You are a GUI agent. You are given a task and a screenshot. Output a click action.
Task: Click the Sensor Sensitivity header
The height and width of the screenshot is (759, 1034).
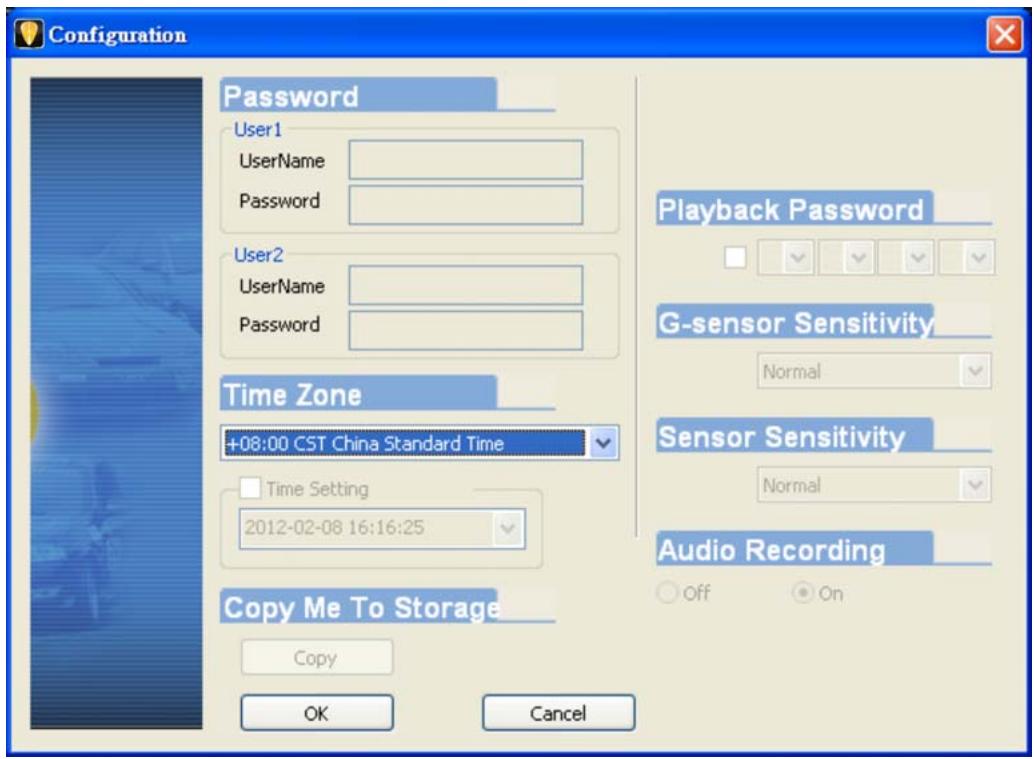(x=795, y=436)
